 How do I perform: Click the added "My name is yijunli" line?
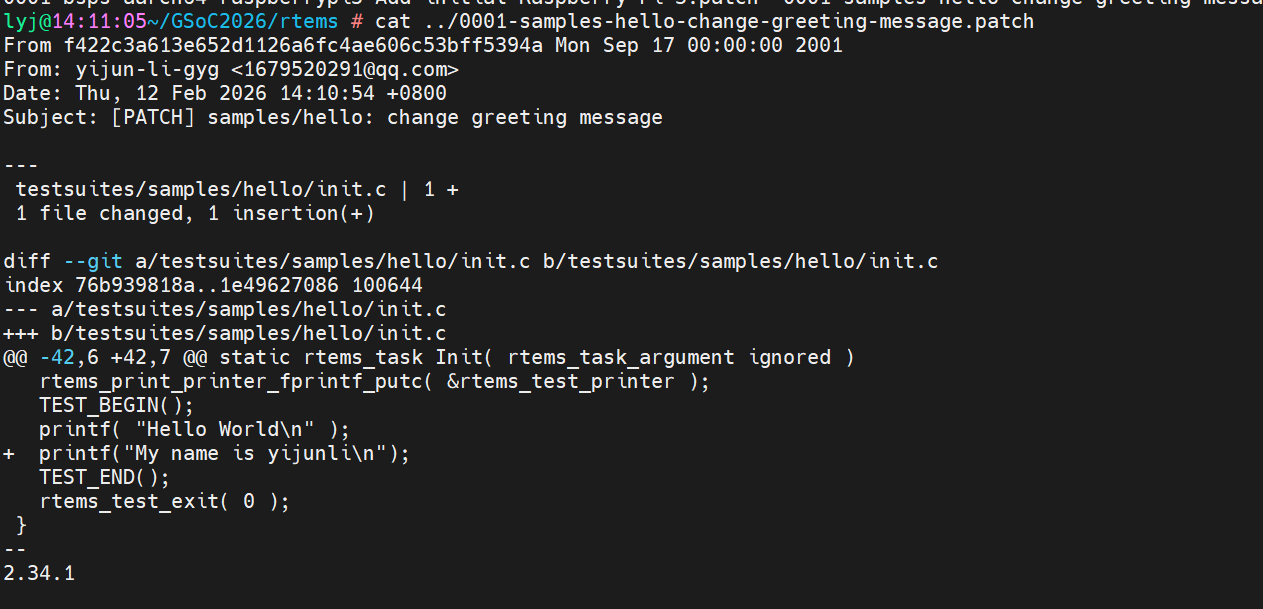[x=225, y=453]
